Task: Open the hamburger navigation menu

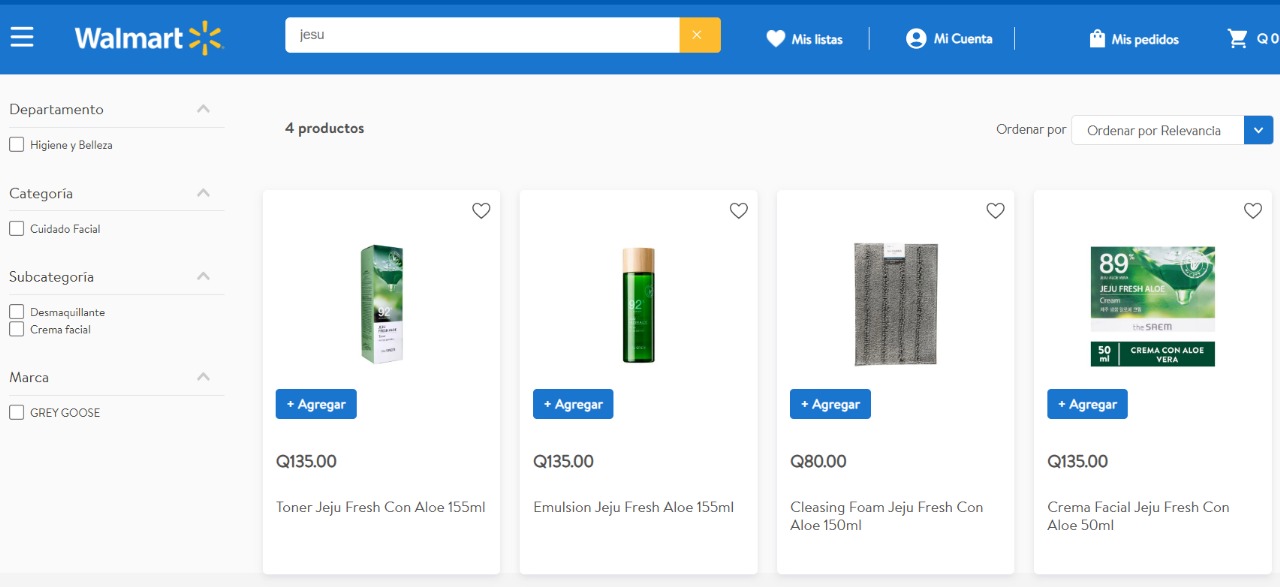Action: (x=22, y=37)
